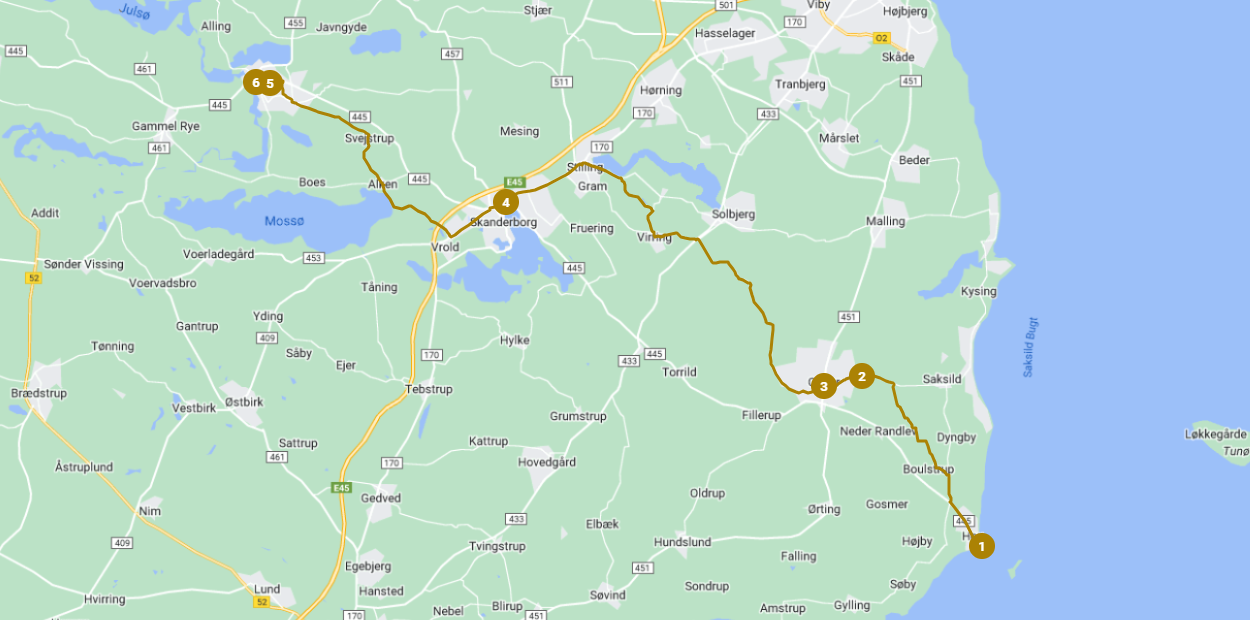Viewport: 1250px width, 620px height.
Task: Click the Saksild Bugt bay label
Action: 1030,347
